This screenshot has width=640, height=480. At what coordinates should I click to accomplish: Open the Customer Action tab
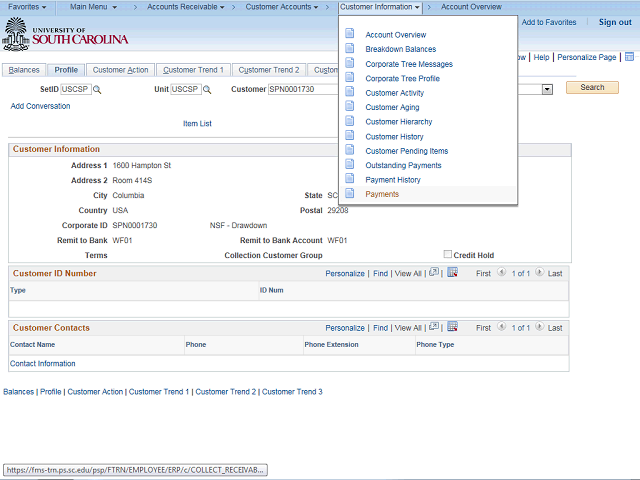120,70
